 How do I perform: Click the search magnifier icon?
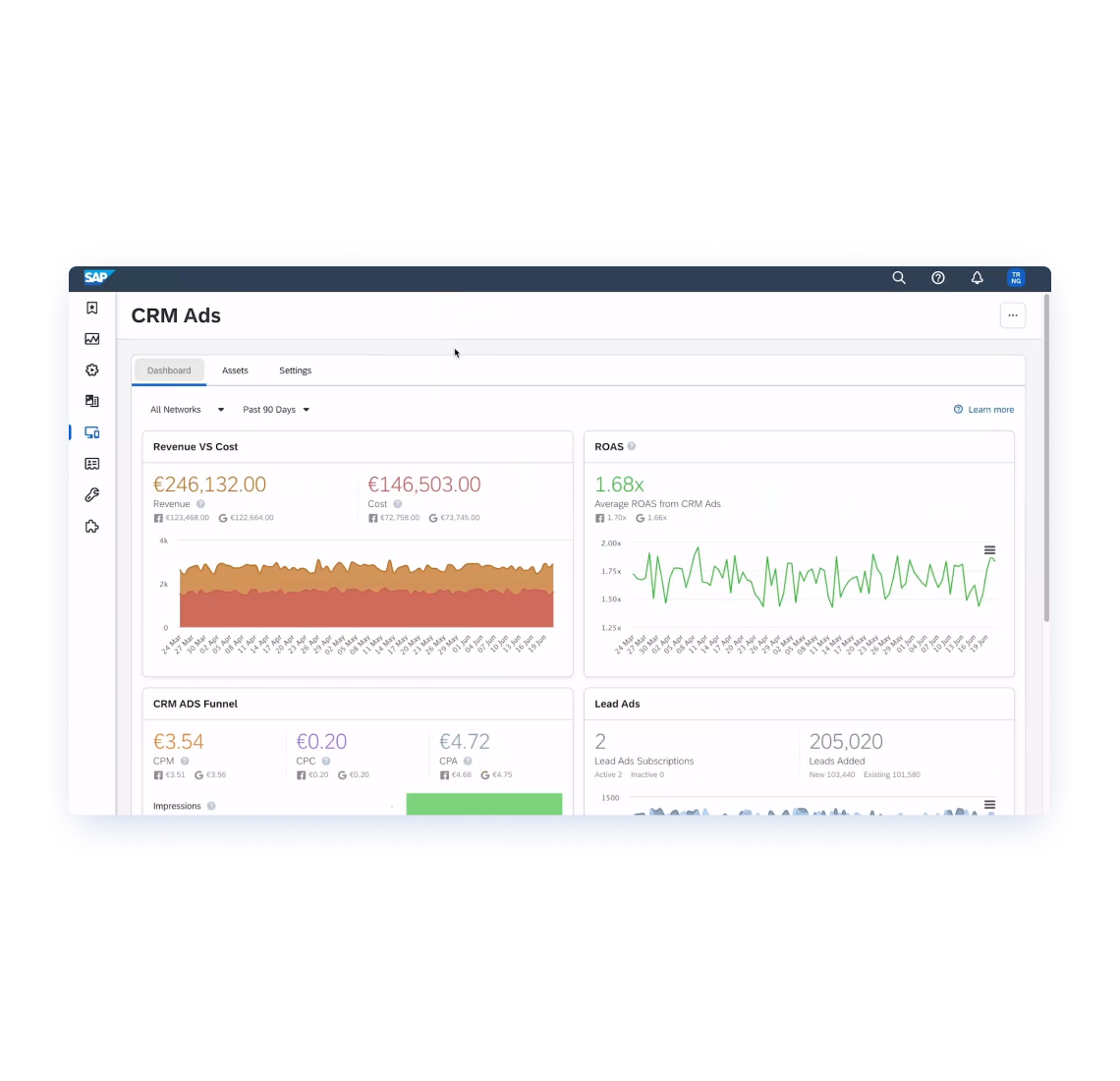click(898, 278)
